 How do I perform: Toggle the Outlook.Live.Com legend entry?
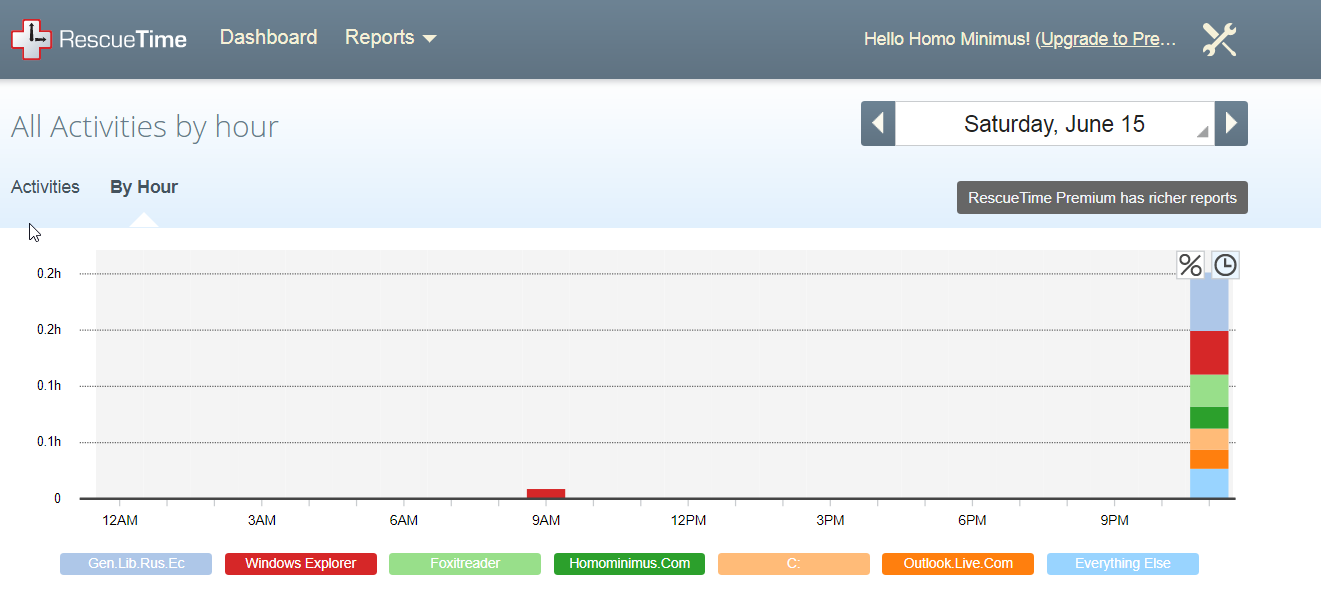coord(958,564)
